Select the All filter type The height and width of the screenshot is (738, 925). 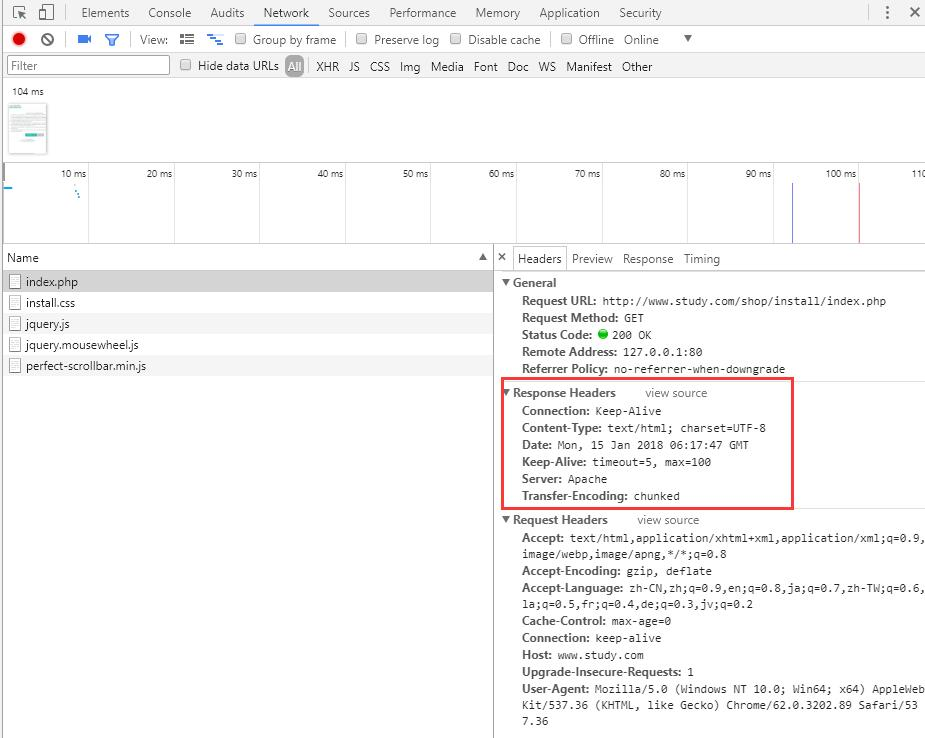(294, 66)
